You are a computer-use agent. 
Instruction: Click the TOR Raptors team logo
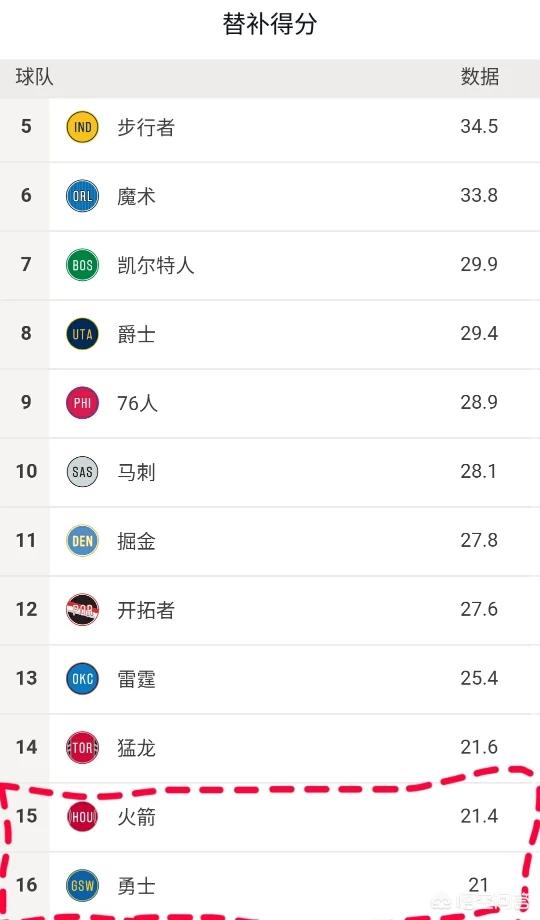coord(82,748)
